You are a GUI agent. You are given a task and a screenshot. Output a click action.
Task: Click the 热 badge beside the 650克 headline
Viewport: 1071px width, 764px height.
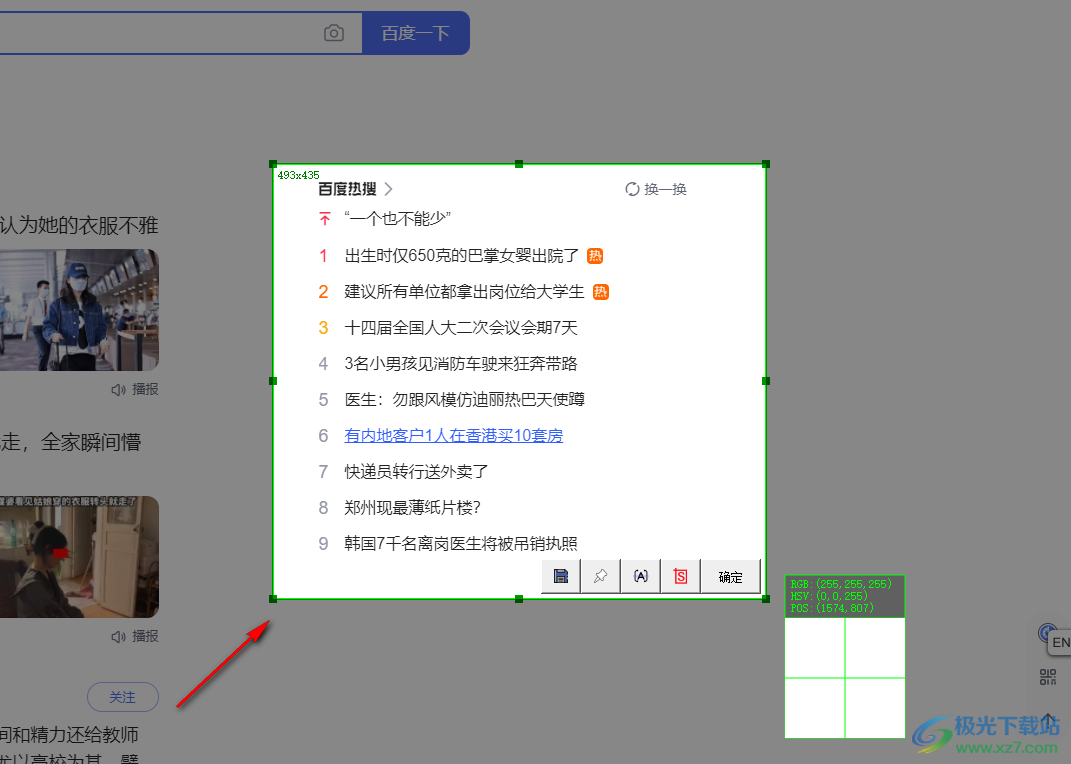(595, 256)
